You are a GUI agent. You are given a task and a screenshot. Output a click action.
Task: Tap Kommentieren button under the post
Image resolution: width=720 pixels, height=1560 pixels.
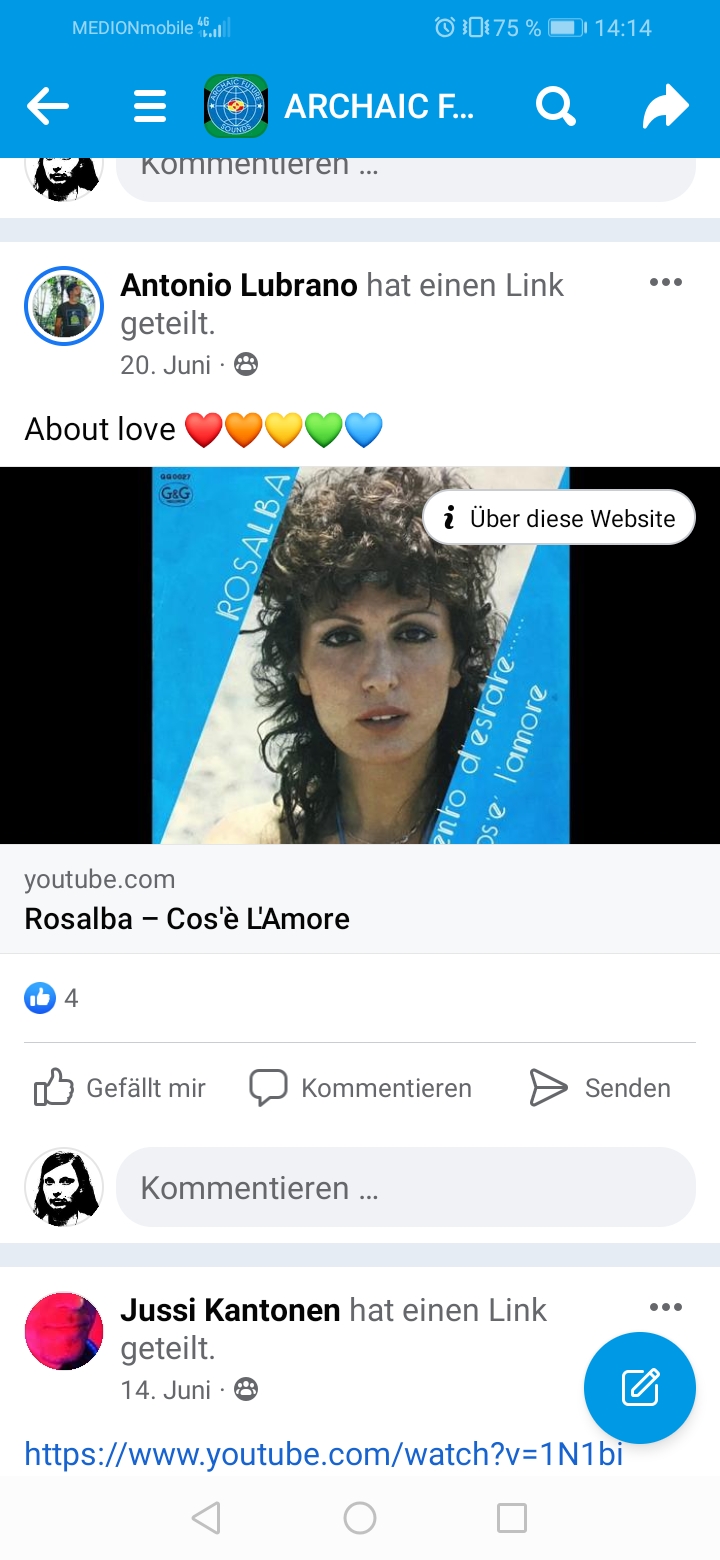(360, 1088)
